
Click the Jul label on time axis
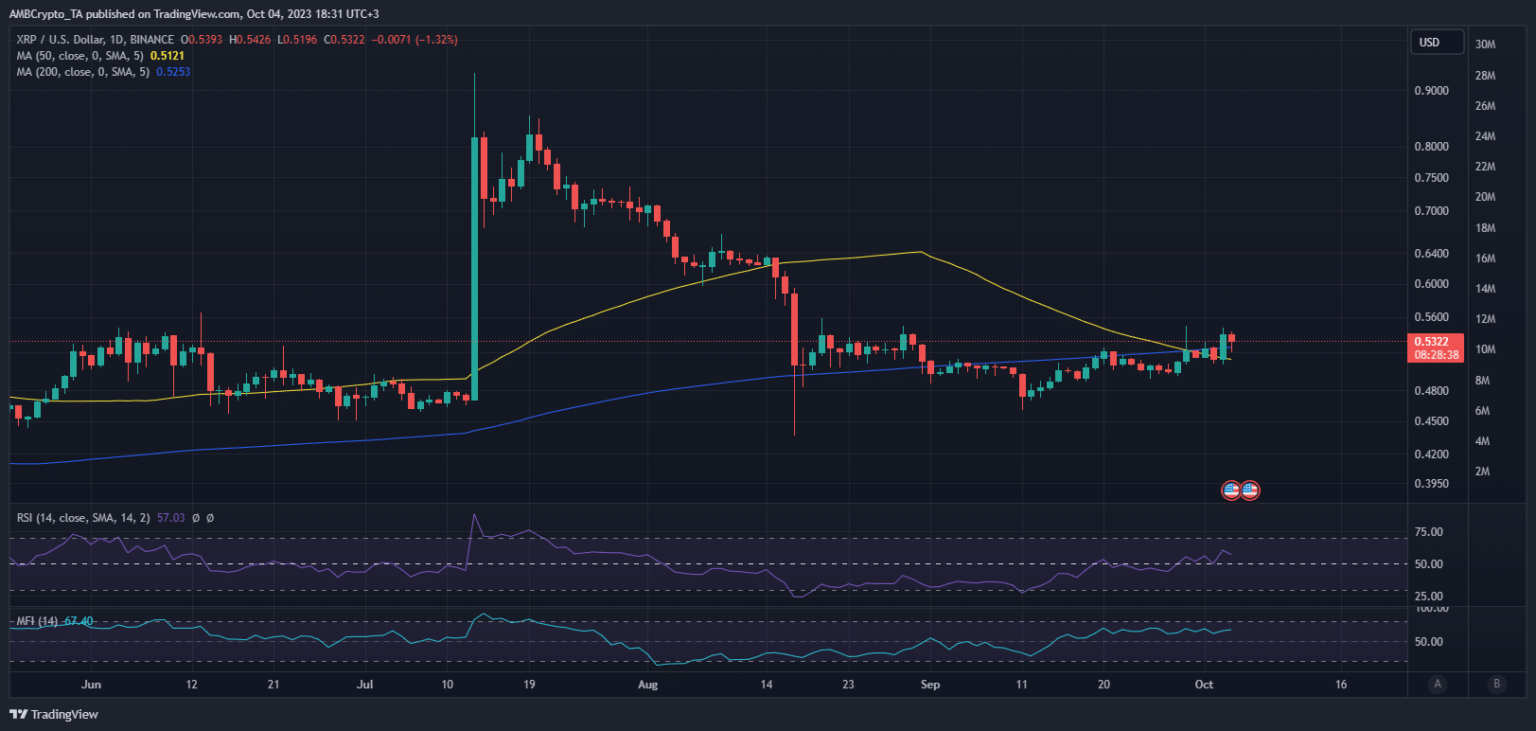(x=365, y=684)
